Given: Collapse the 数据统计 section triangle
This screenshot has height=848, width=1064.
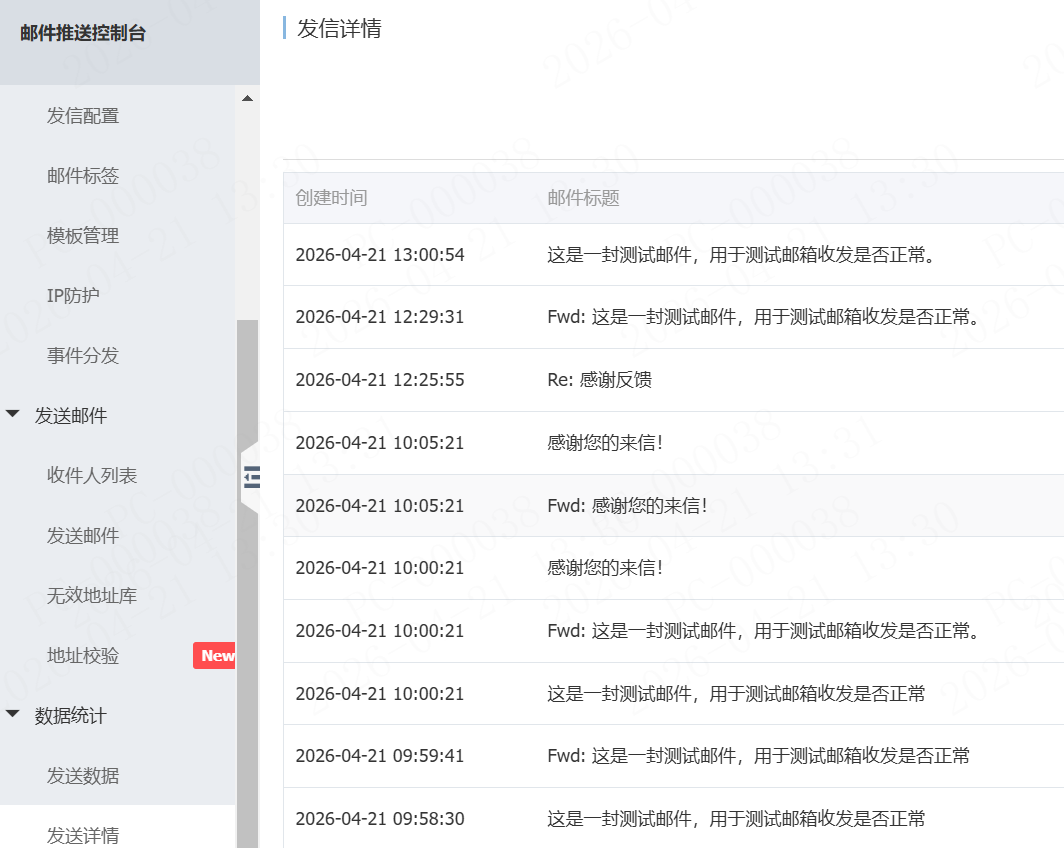Looking at the screenshot, I should coord(11,715).
